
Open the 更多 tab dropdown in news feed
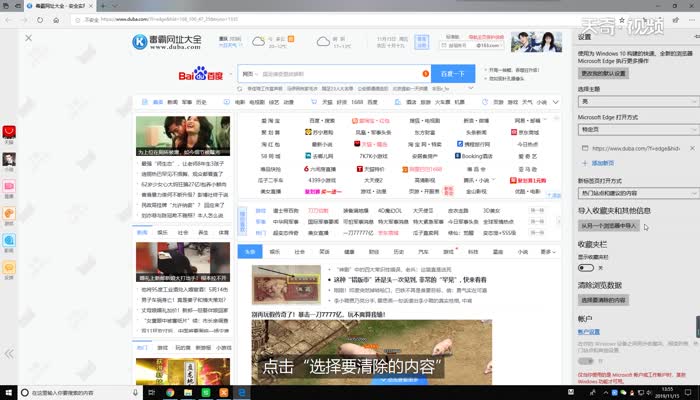tap(548, 252)
